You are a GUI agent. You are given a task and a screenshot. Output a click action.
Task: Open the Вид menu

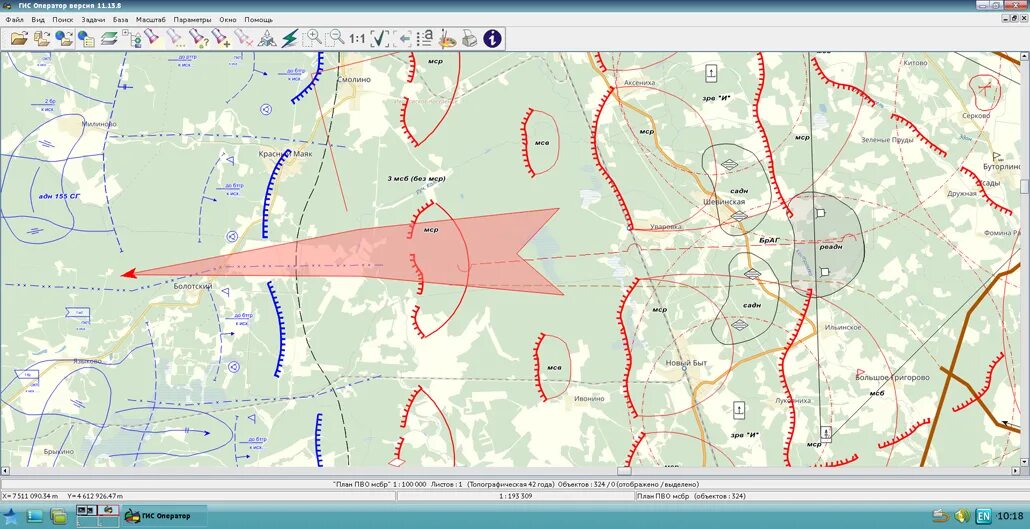(x=38, y=20)
